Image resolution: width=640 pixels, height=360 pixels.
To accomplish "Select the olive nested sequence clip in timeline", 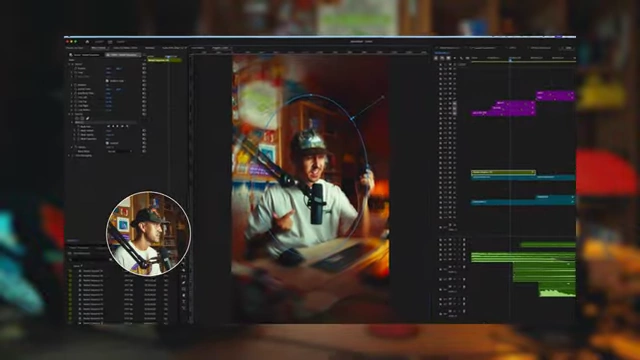I will (x=503, y=173).
